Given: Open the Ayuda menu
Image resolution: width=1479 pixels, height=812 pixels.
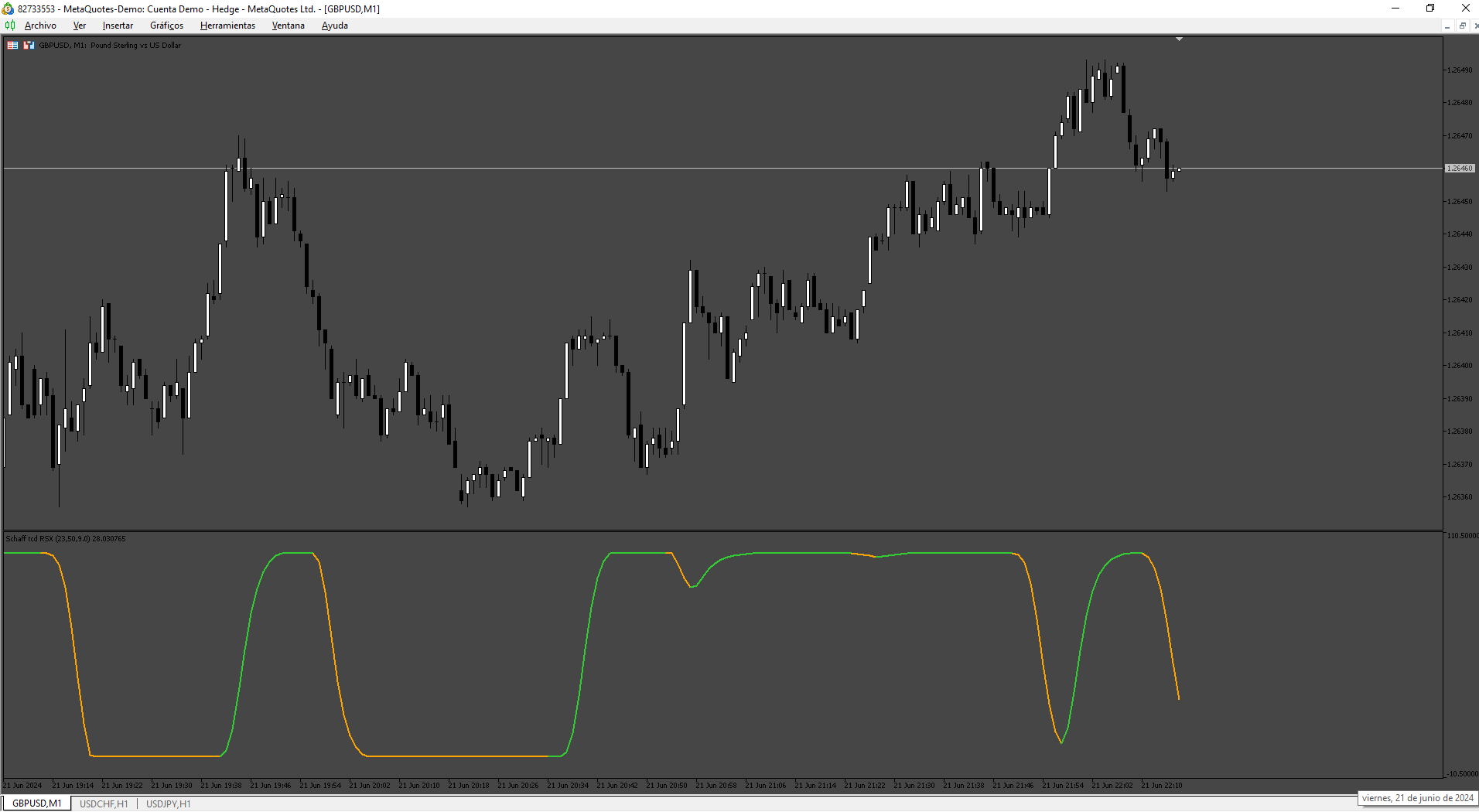Looking at the screenshot, I should tap(334, 26).
